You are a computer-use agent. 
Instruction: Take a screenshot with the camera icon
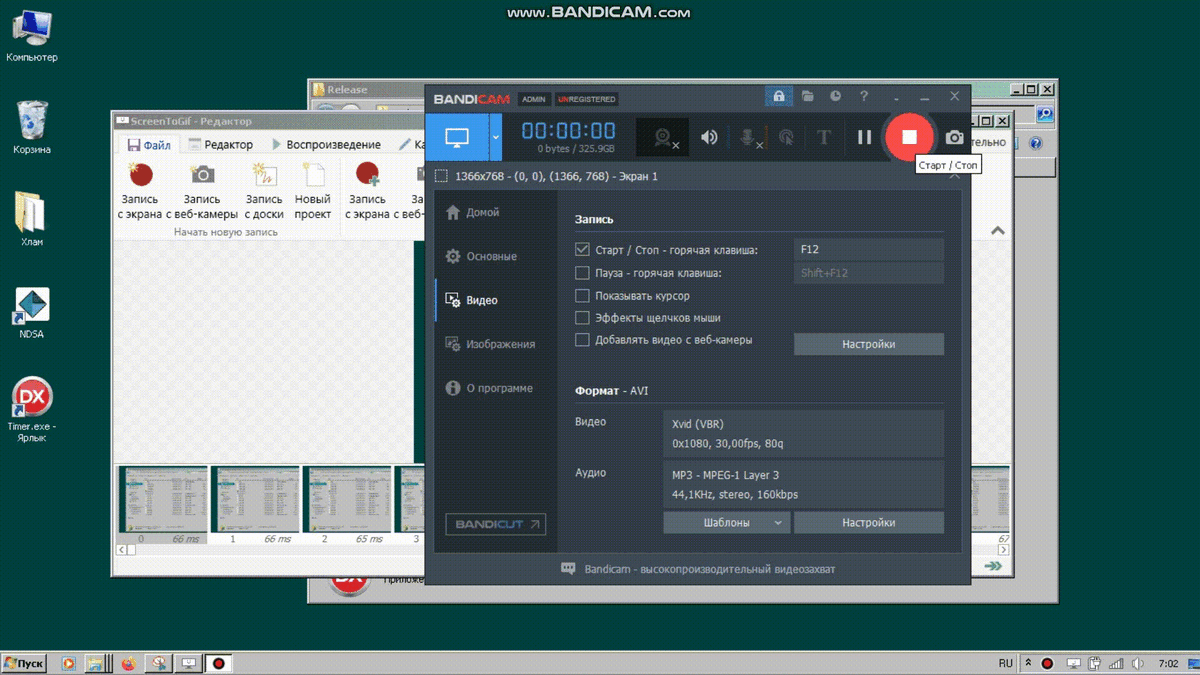click(953, 137)
